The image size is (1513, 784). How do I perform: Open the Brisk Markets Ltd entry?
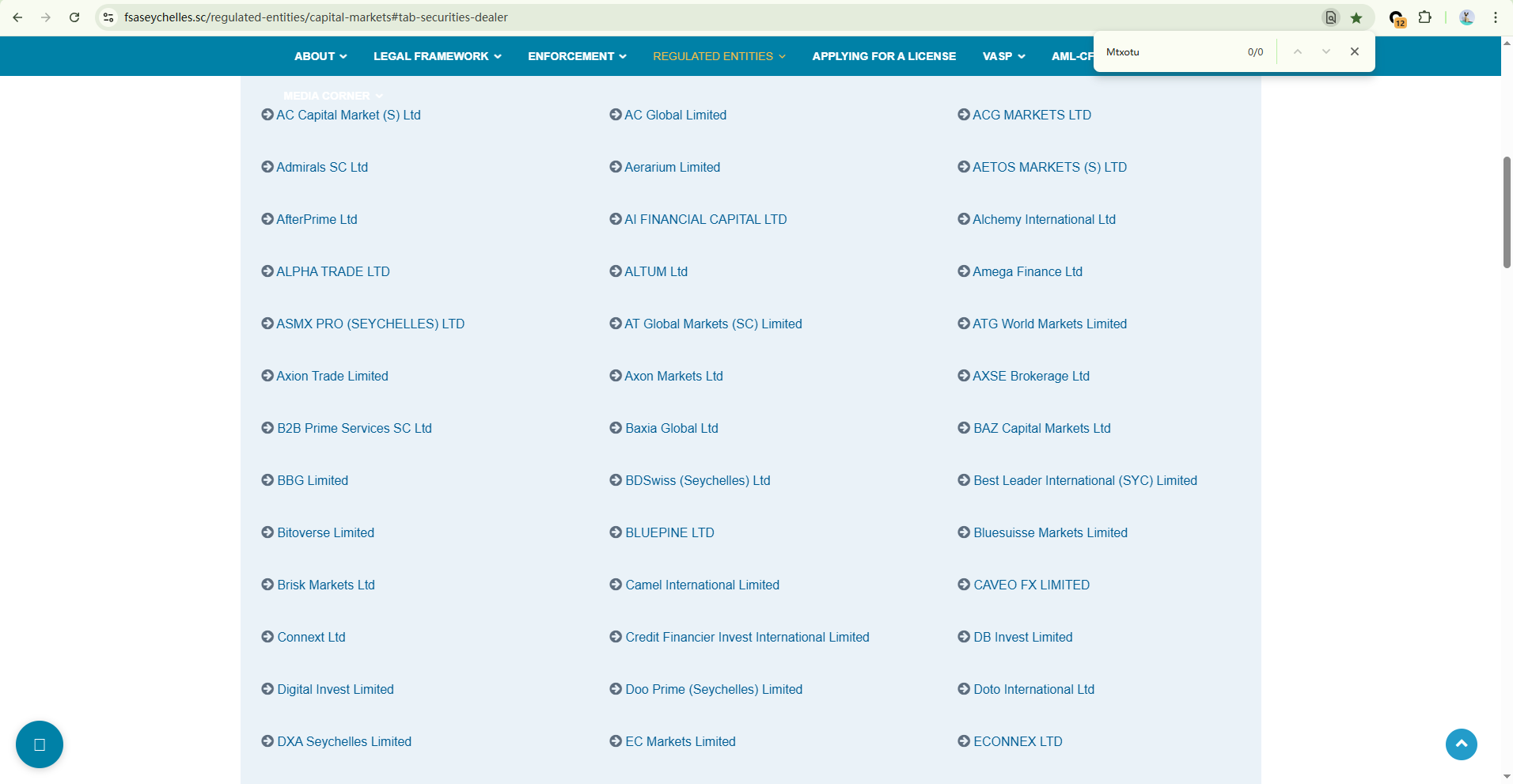326,585
